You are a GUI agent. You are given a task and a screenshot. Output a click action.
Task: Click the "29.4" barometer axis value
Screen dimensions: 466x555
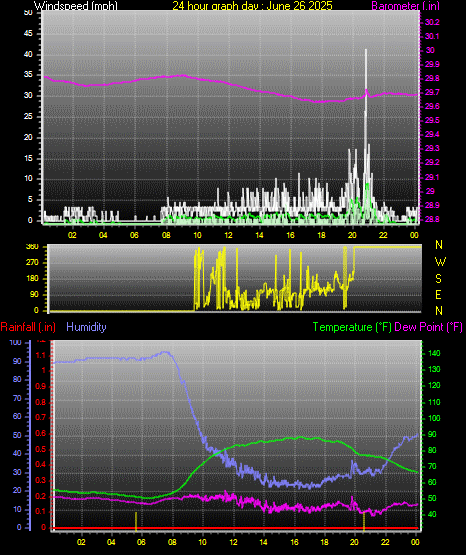pos(432,134)
